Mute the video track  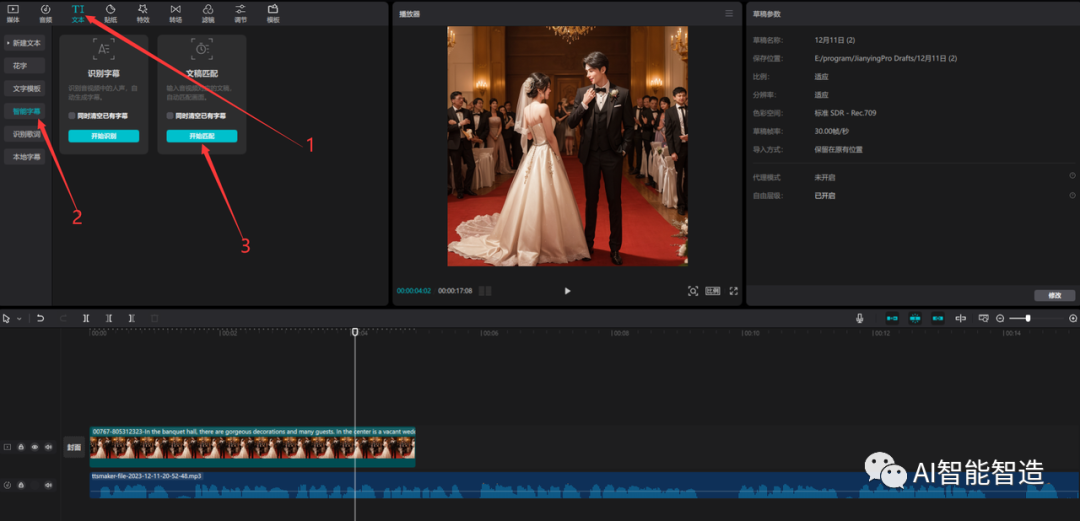pos(48,447)
